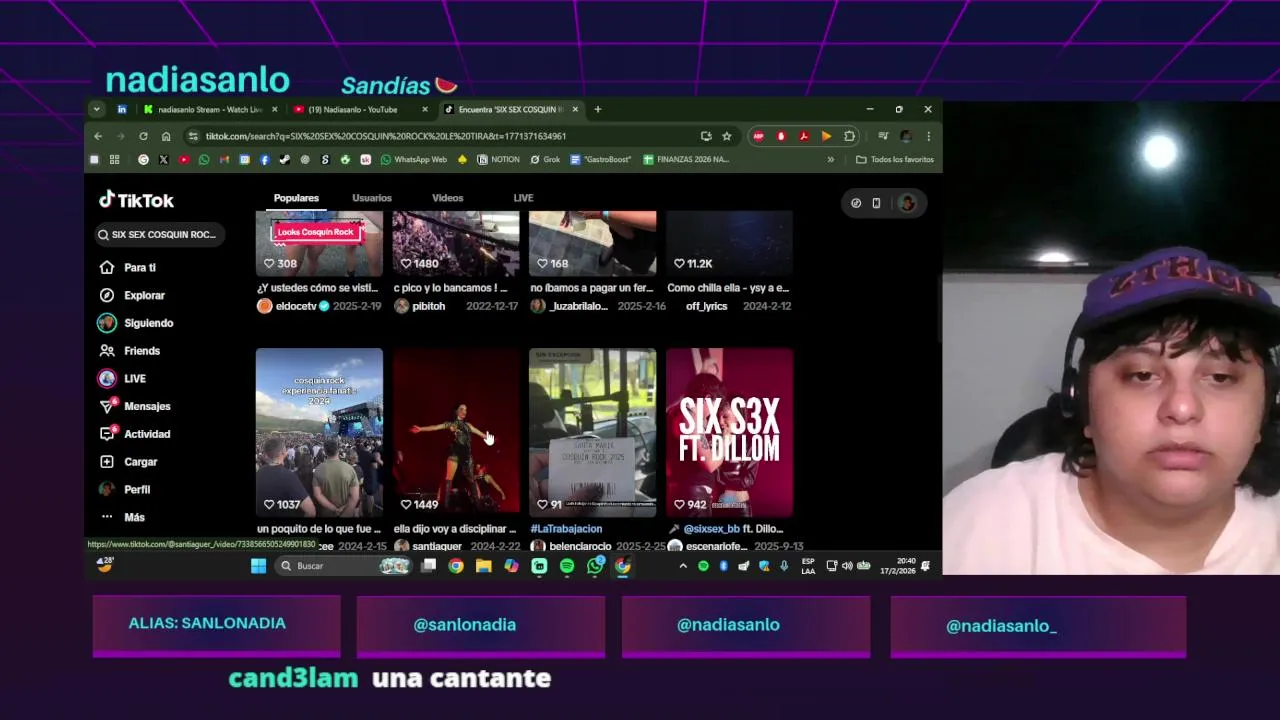Open the Looks Cosquin Rock video thumbnail
Image resolution: width=1280 pixels, height=720 pixels.
(319, 243)
